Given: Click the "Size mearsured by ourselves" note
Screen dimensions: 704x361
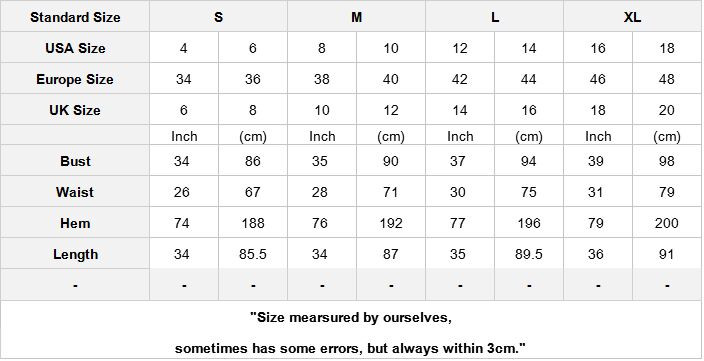Looking at the screenshot, I should [351, 317].
